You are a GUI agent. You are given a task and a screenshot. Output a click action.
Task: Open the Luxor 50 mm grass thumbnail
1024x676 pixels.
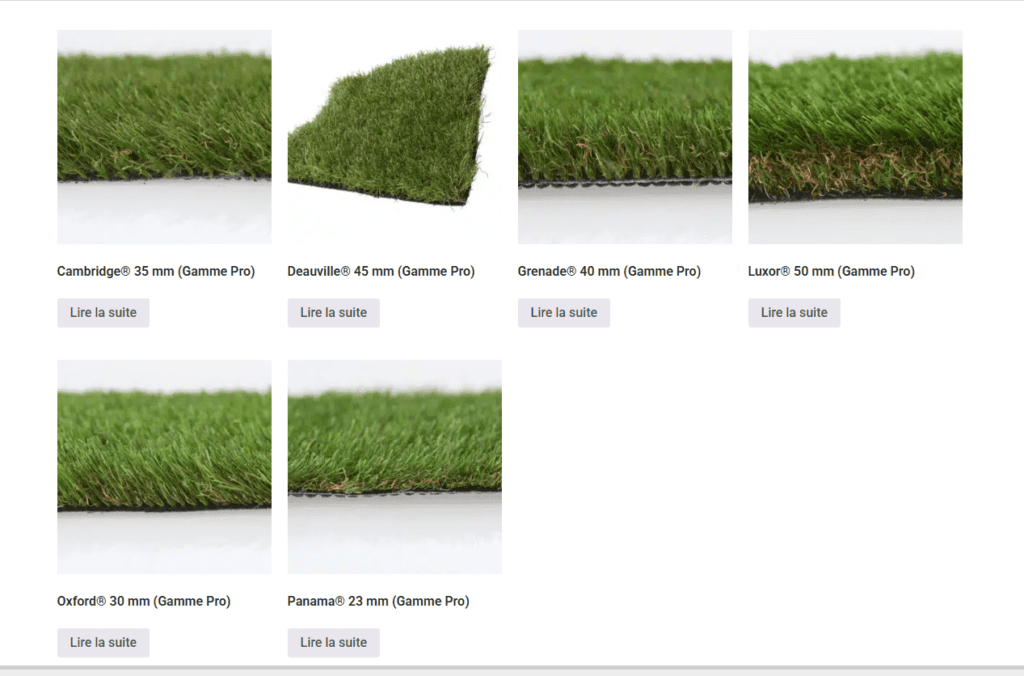(855, 137)
